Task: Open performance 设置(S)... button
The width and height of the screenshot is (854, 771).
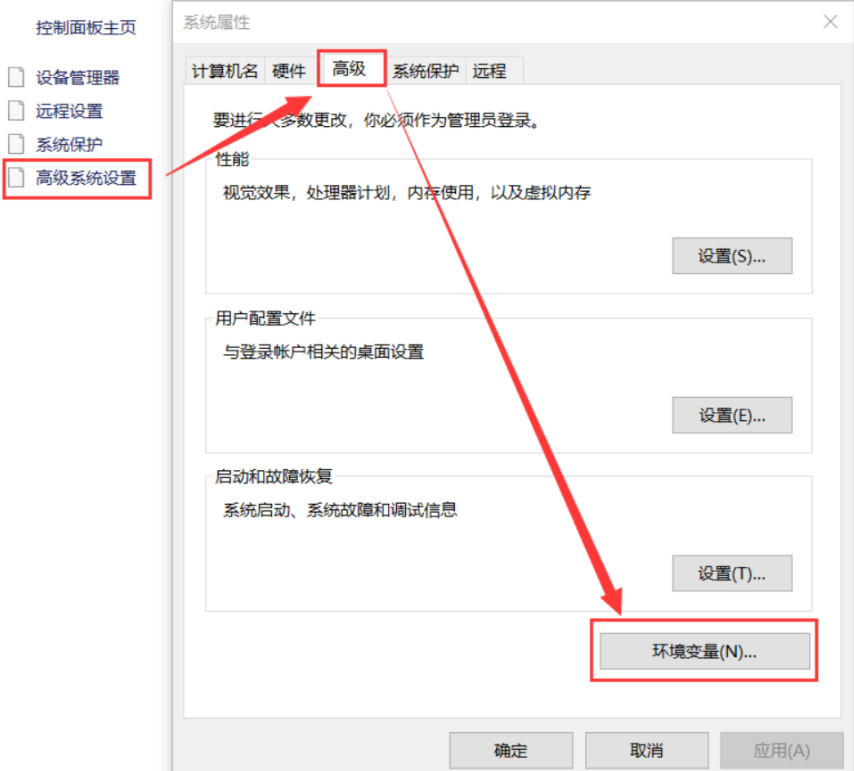Action: pos(732,256)
